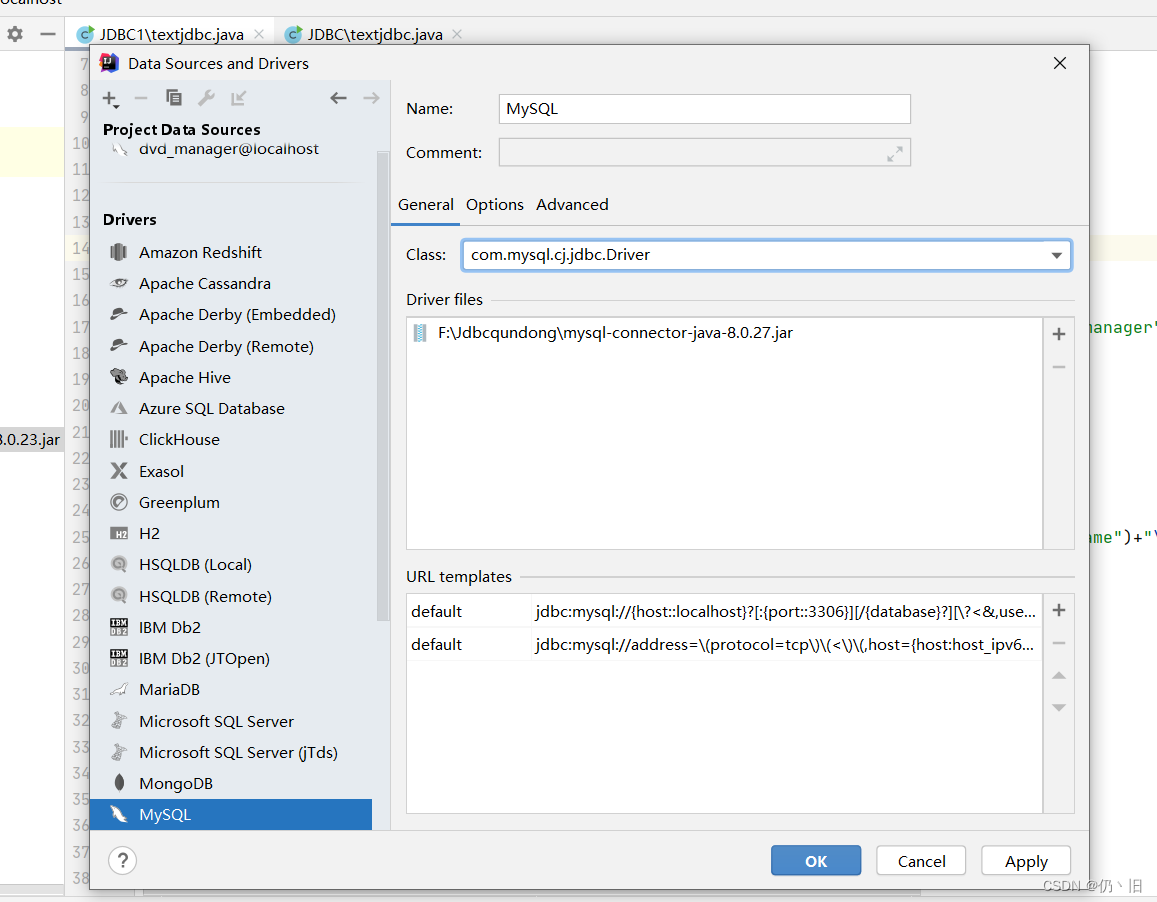Switch to the Options tab

click(494, 204)
